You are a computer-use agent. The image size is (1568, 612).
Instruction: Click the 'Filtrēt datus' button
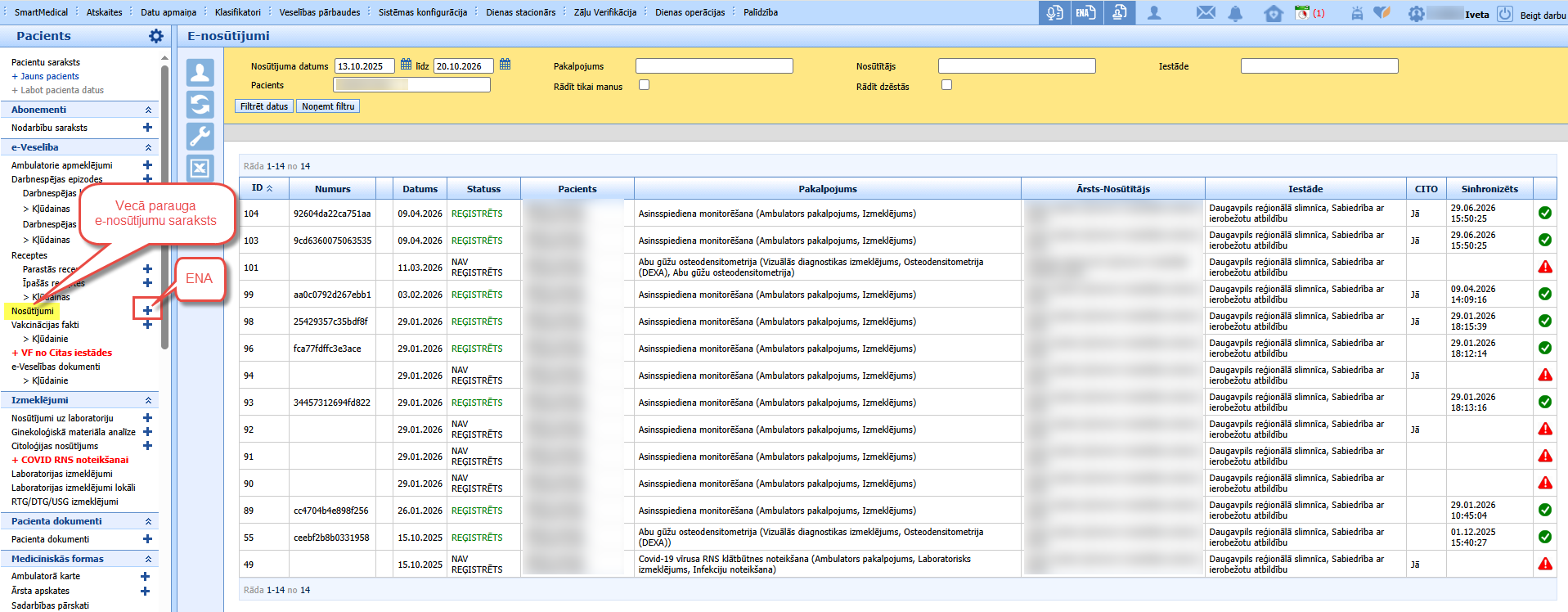pos(264,106)
